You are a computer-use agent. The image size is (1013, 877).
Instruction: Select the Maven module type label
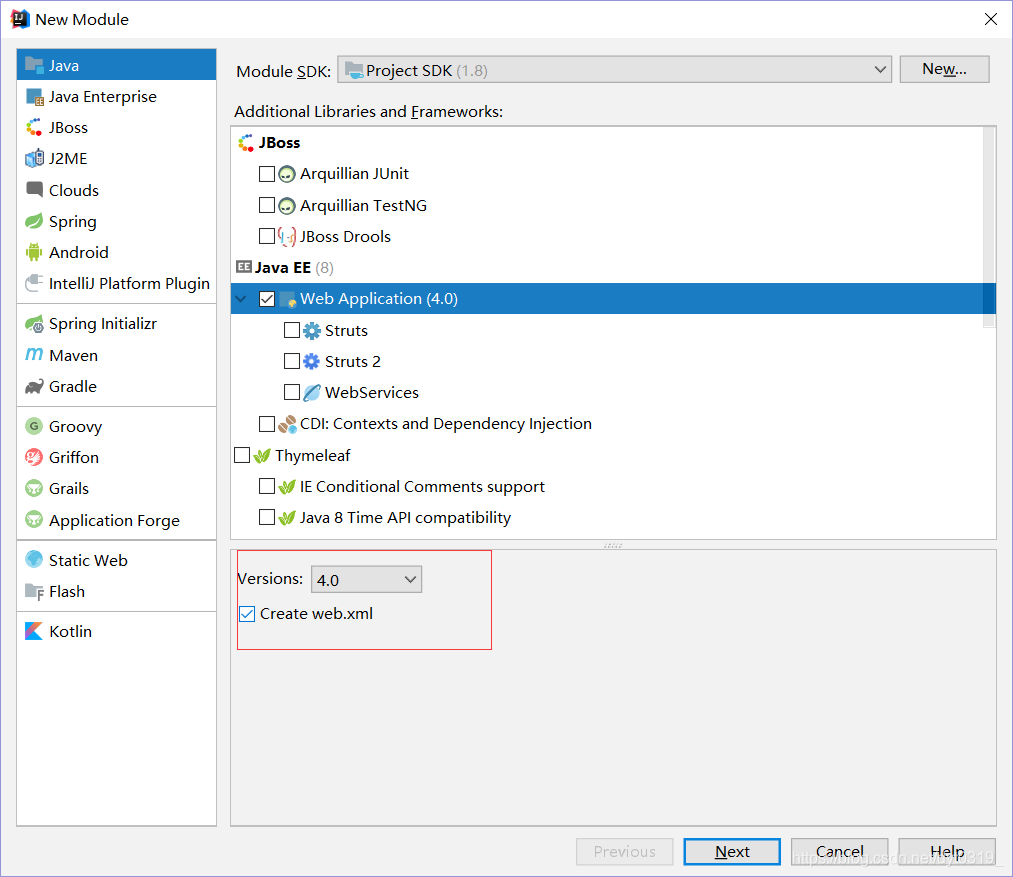[74, 355]
